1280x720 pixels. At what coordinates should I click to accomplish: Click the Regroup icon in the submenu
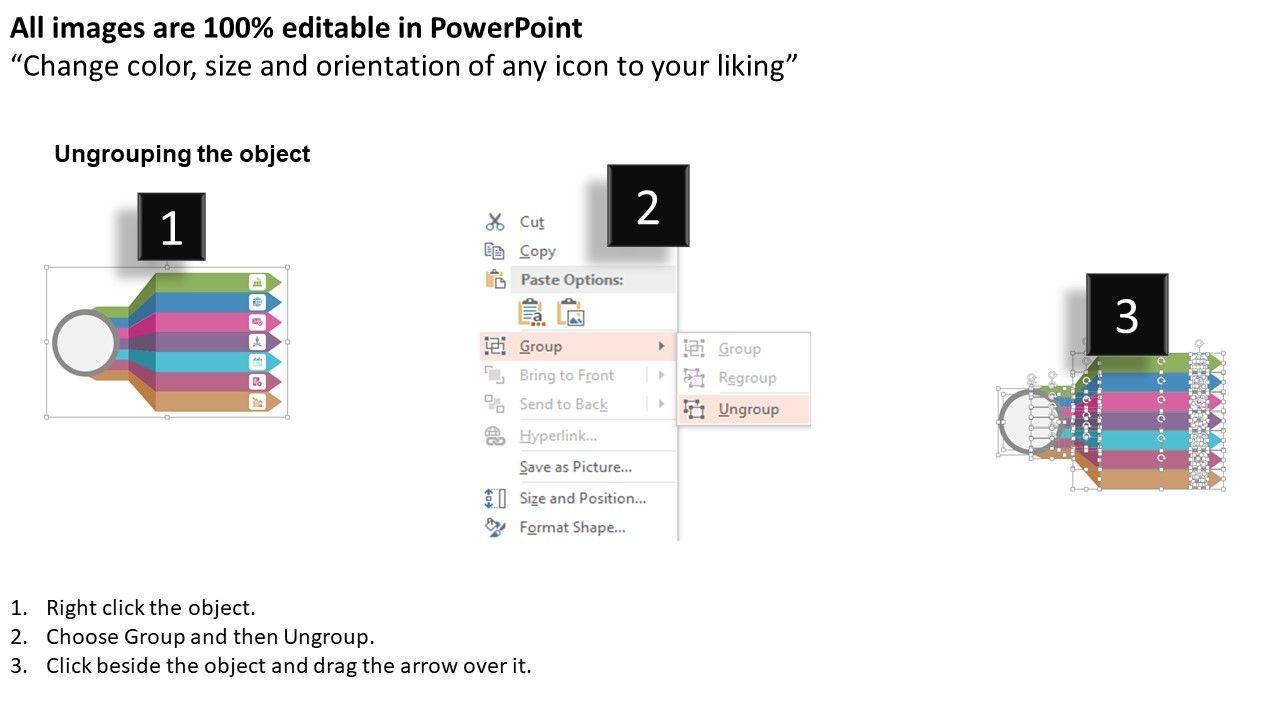pos(694,378)
